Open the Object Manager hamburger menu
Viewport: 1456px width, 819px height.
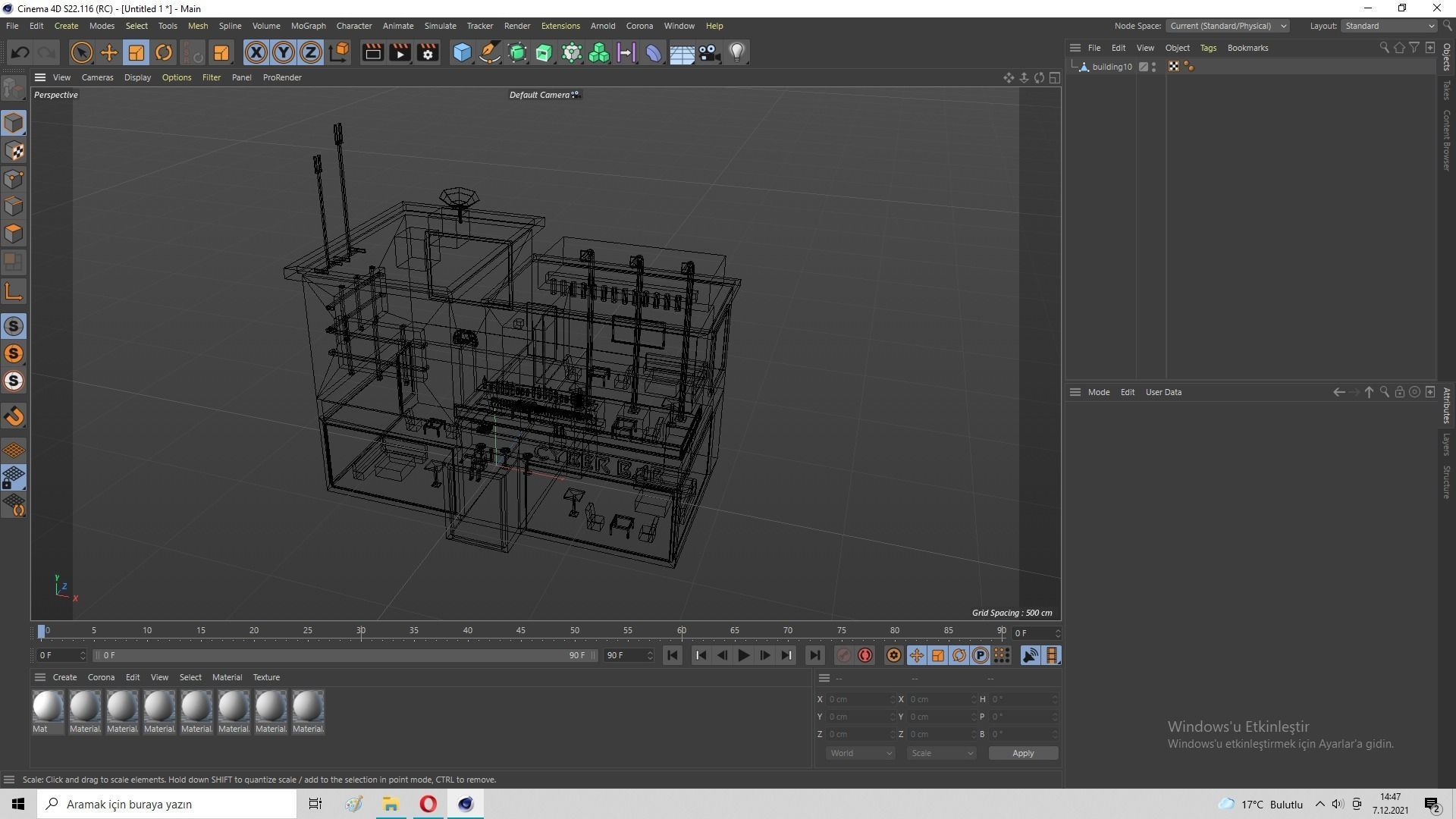click(1075, 48)
